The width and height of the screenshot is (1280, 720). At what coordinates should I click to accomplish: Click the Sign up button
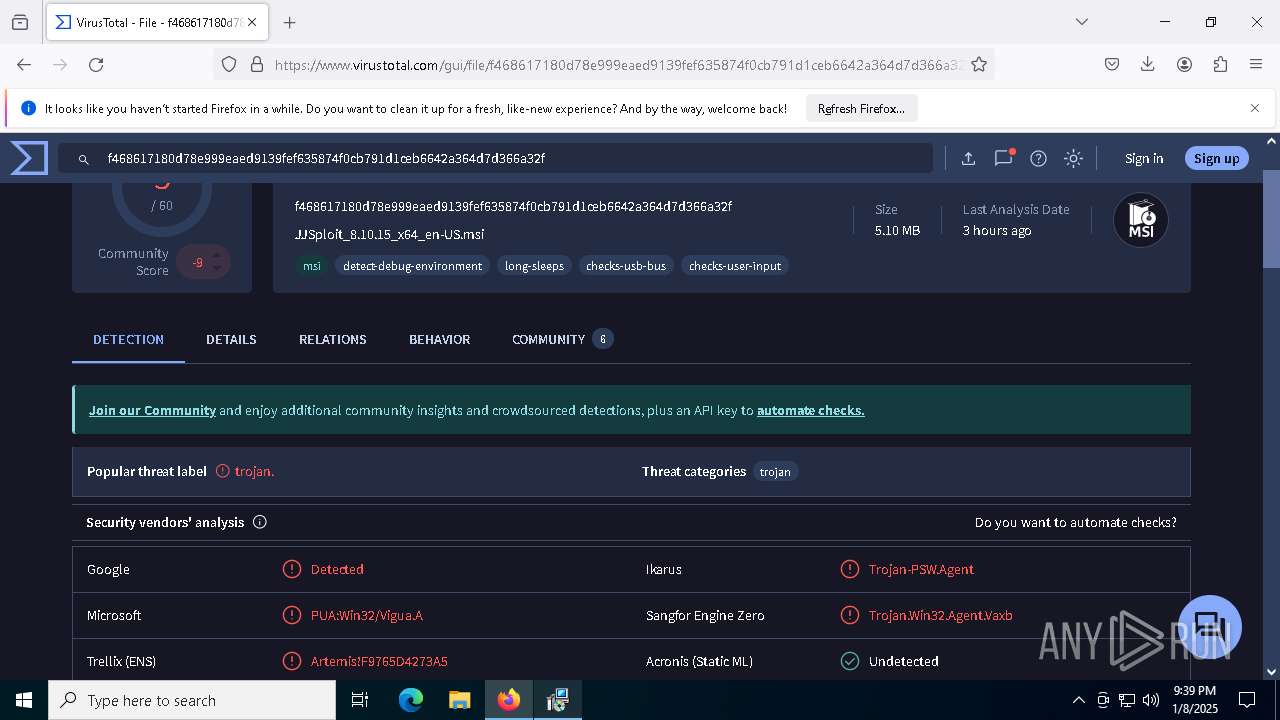click(1216, 158)
